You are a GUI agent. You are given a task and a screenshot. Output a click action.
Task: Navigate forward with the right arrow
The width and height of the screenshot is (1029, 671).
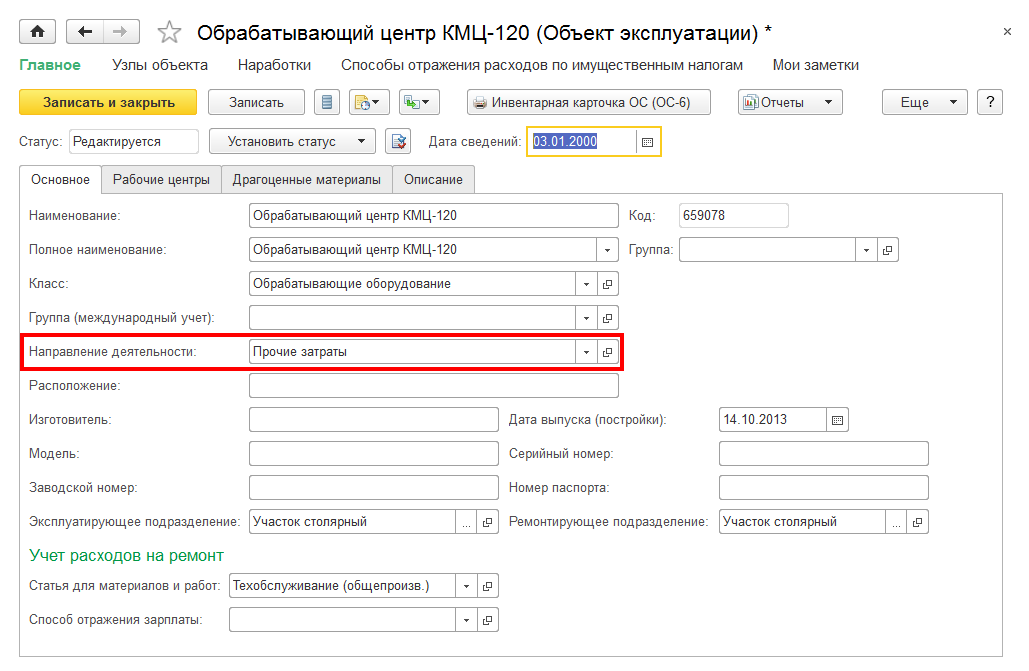click(x=121, y=32)
